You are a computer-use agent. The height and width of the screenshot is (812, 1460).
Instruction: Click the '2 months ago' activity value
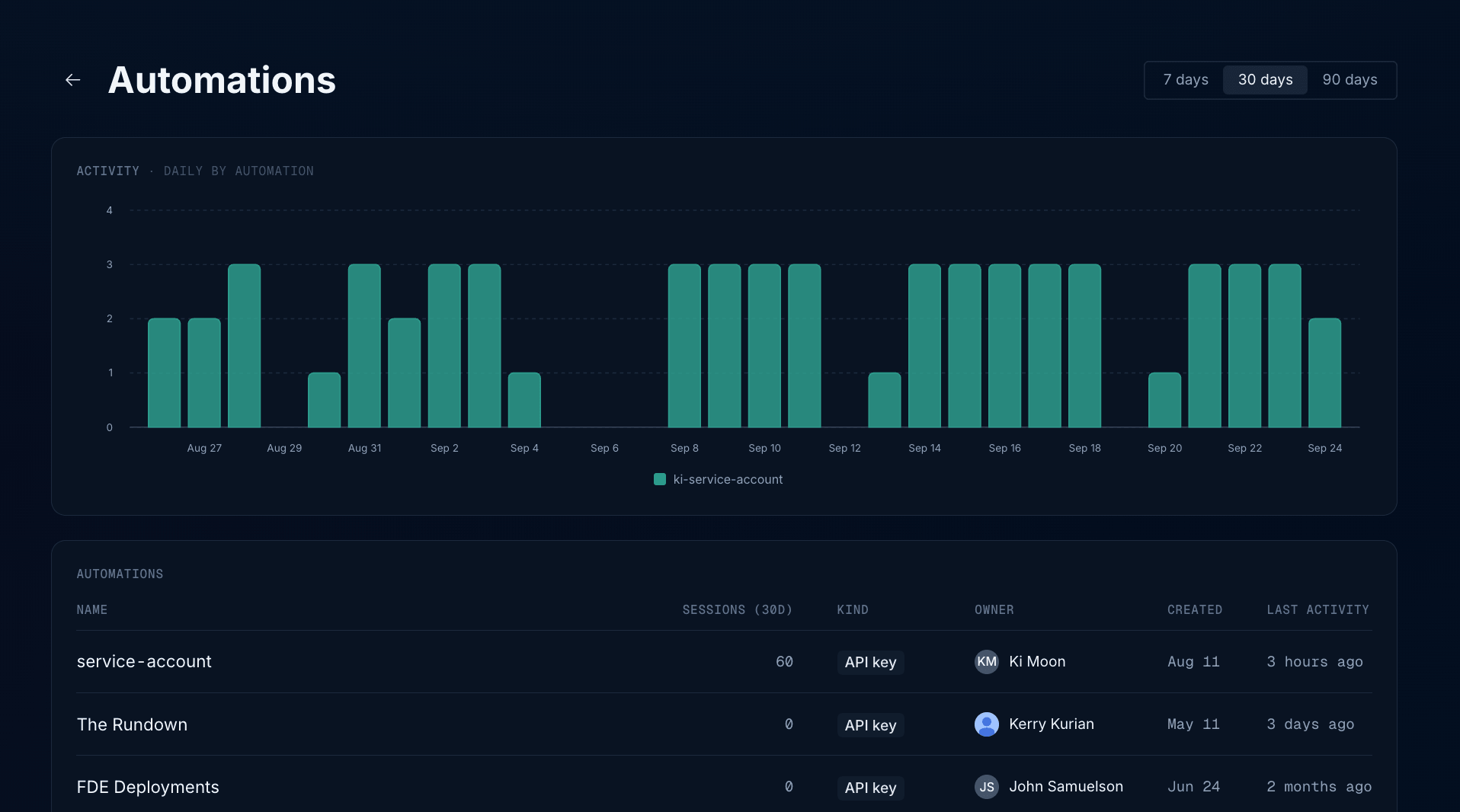(1319, 787)
